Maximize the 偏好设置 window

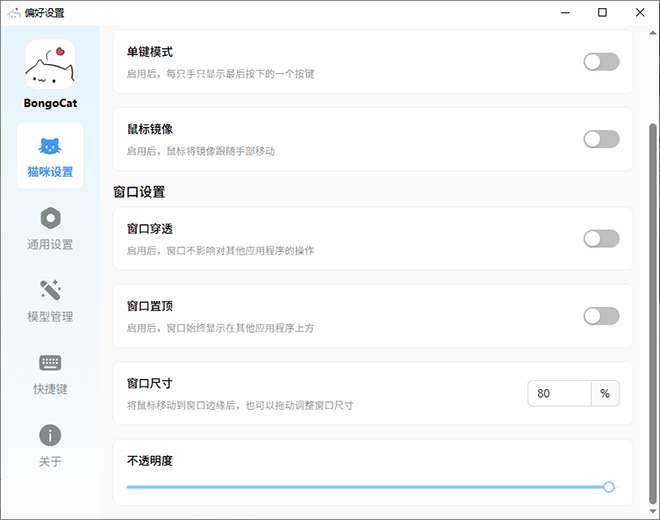pos(602,13)
